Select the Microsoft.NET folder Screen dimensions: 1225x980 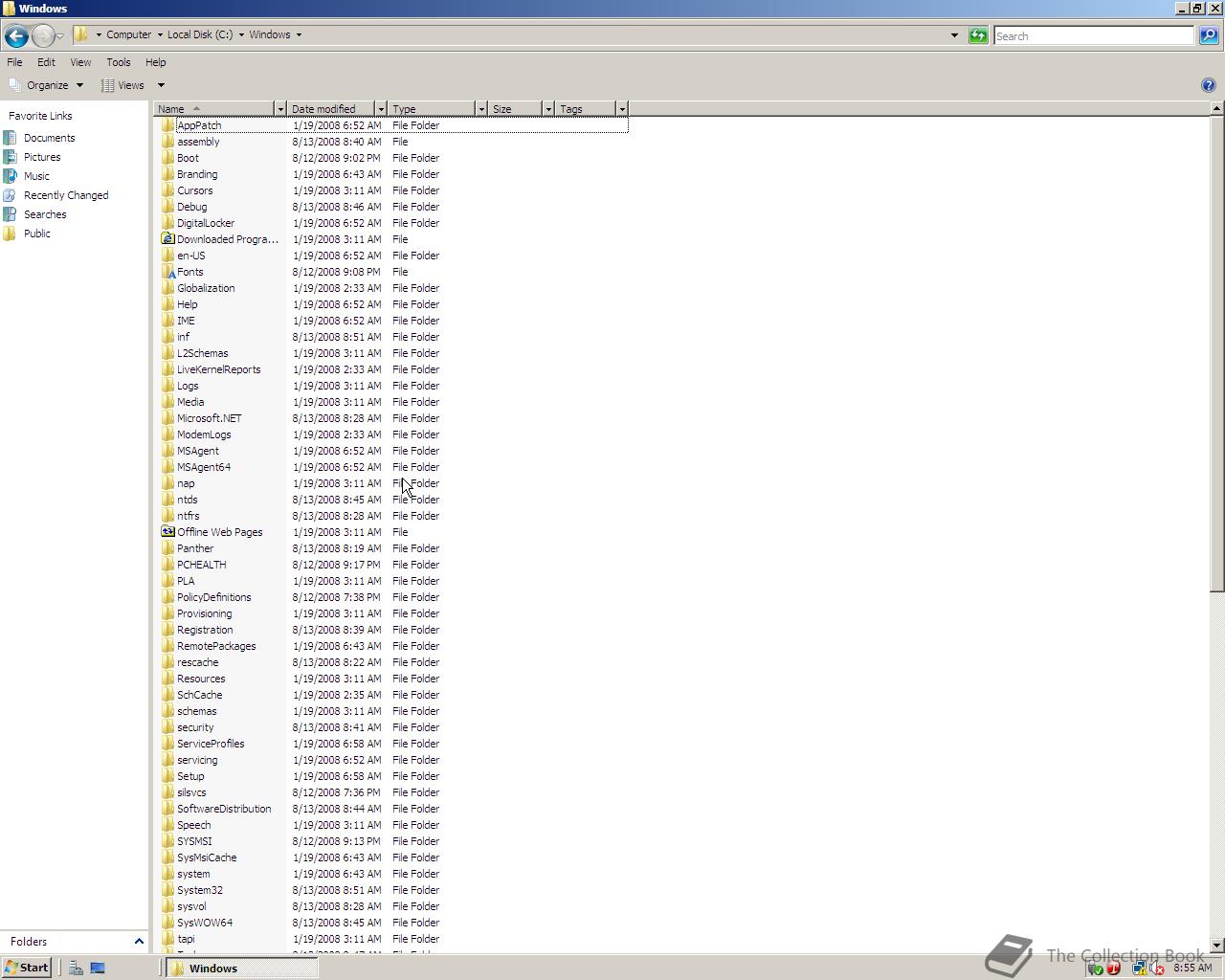coord(209,418)
